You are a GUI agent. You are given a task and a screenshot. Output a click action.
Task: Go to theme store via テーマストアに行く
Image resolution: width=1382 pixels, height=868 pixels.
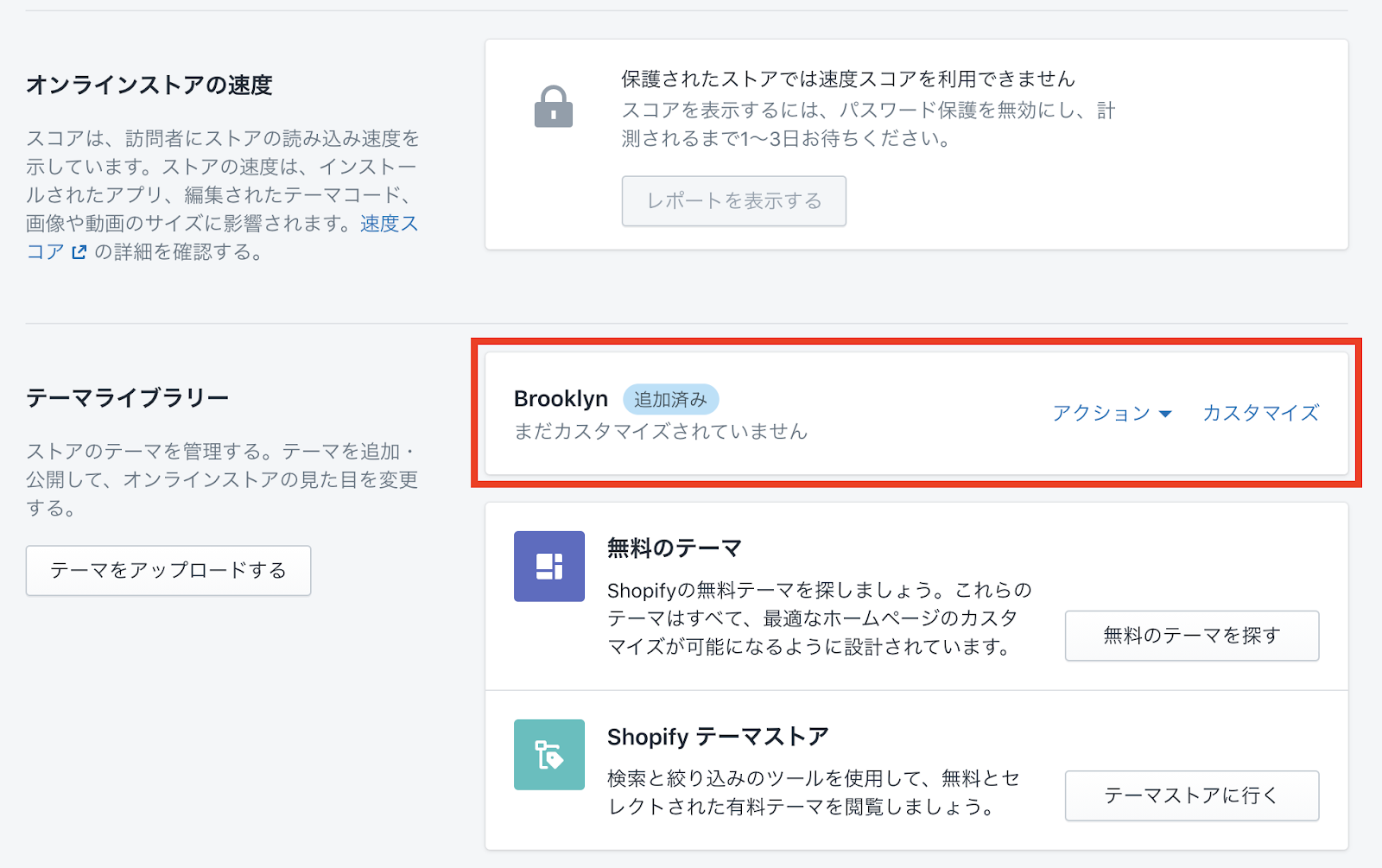[1191, 795]
